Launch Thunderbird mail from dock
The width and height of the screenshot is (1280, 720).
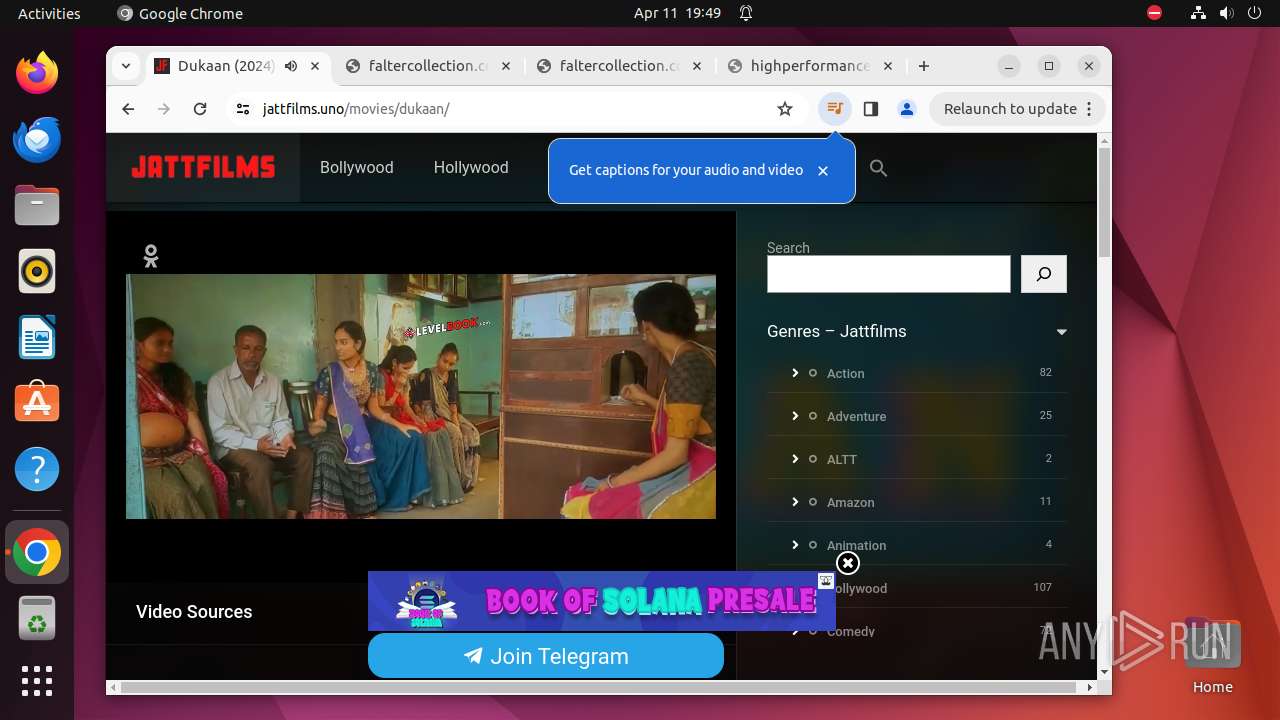click(x=37, y=139)
